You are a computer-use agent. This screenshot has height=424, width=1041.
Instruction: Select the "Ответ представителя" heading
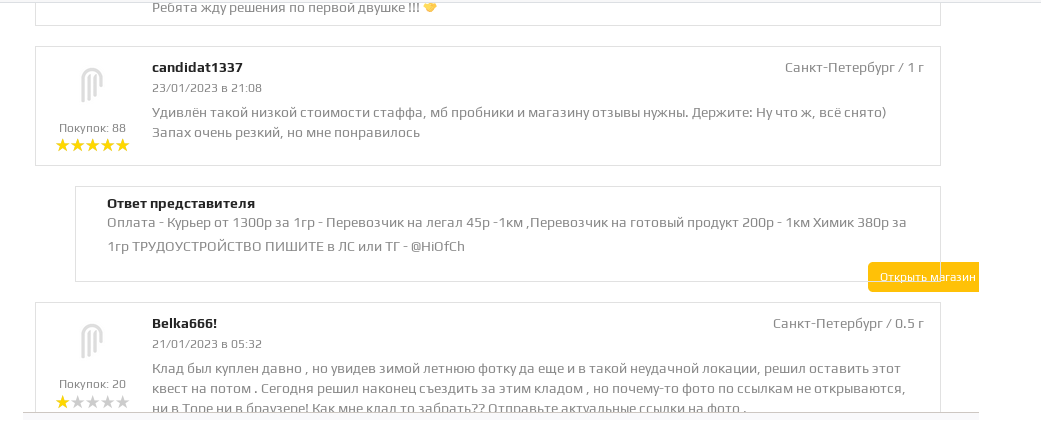[181, 204]
